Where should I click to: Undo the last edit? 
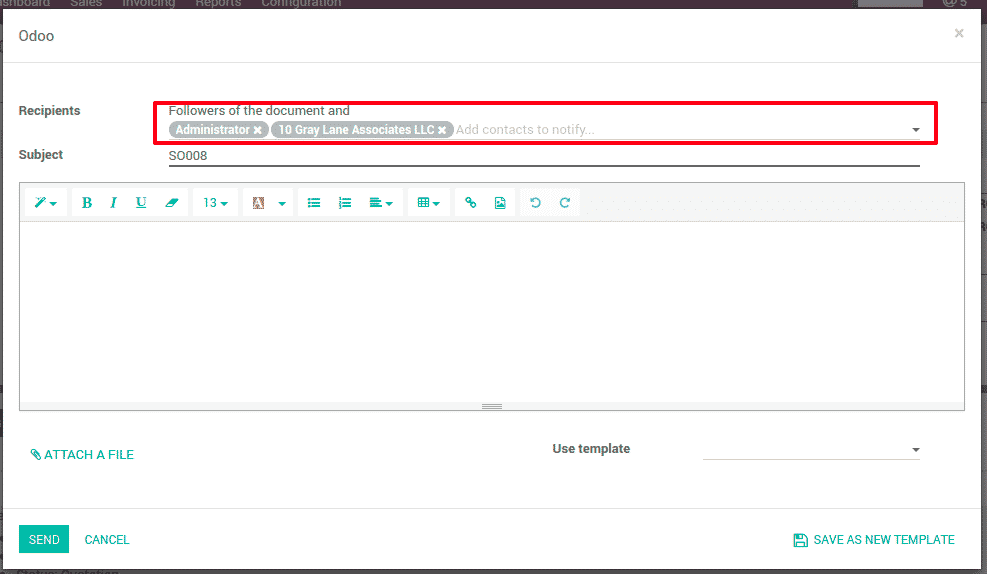point(536,203)
